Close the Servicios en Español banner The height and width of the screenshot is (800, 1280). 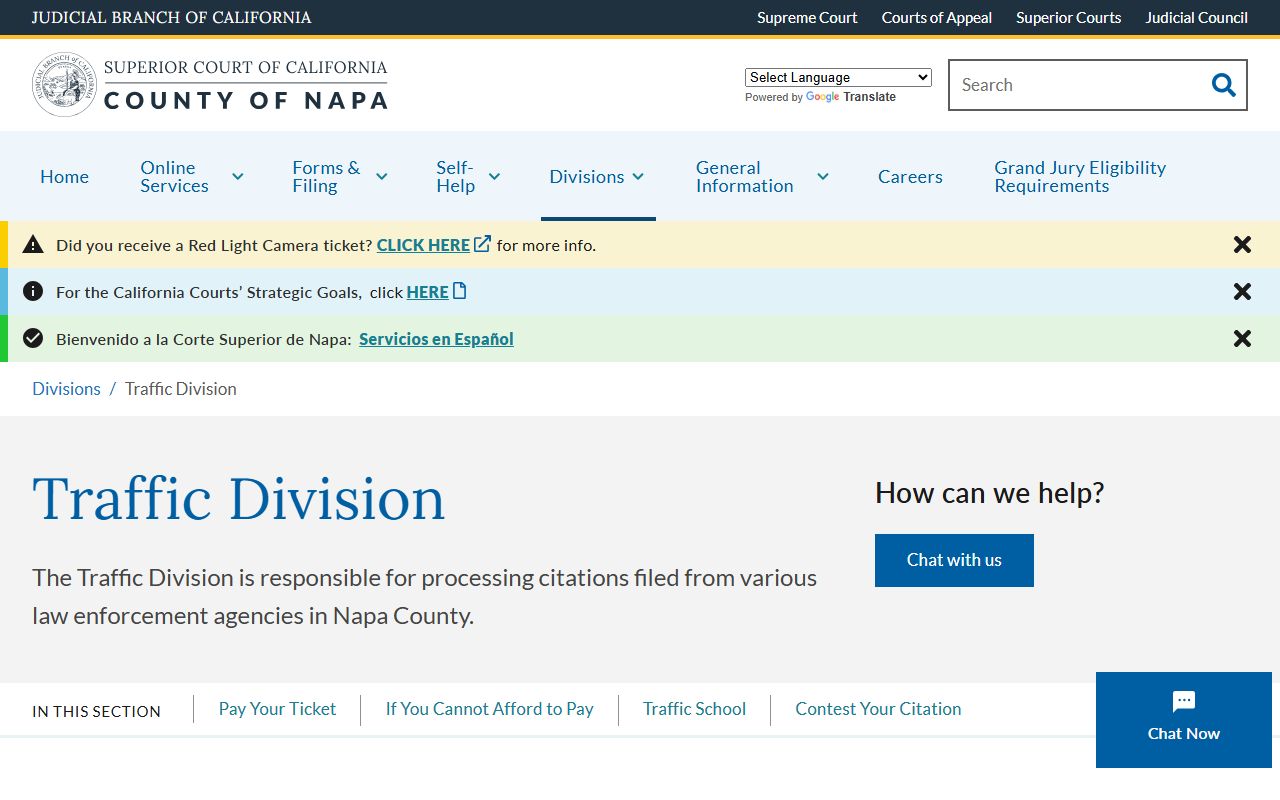tap(1242, 339)
